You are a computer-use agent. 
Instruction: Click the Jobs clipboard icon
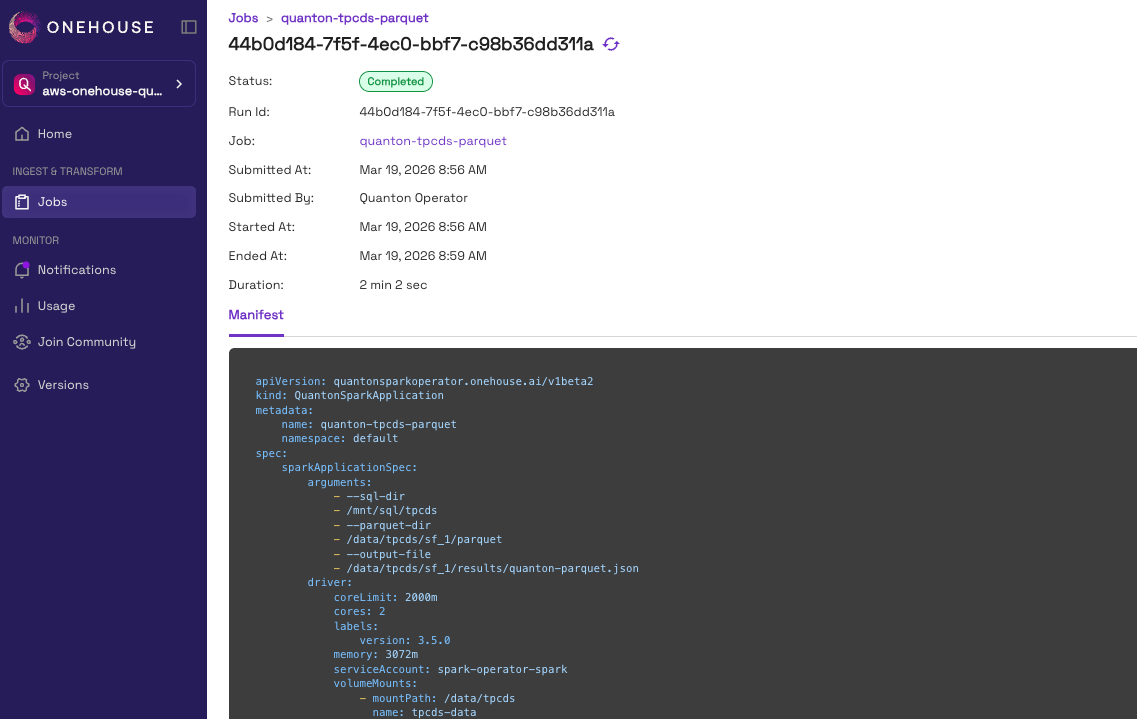(x=22, y=202)
